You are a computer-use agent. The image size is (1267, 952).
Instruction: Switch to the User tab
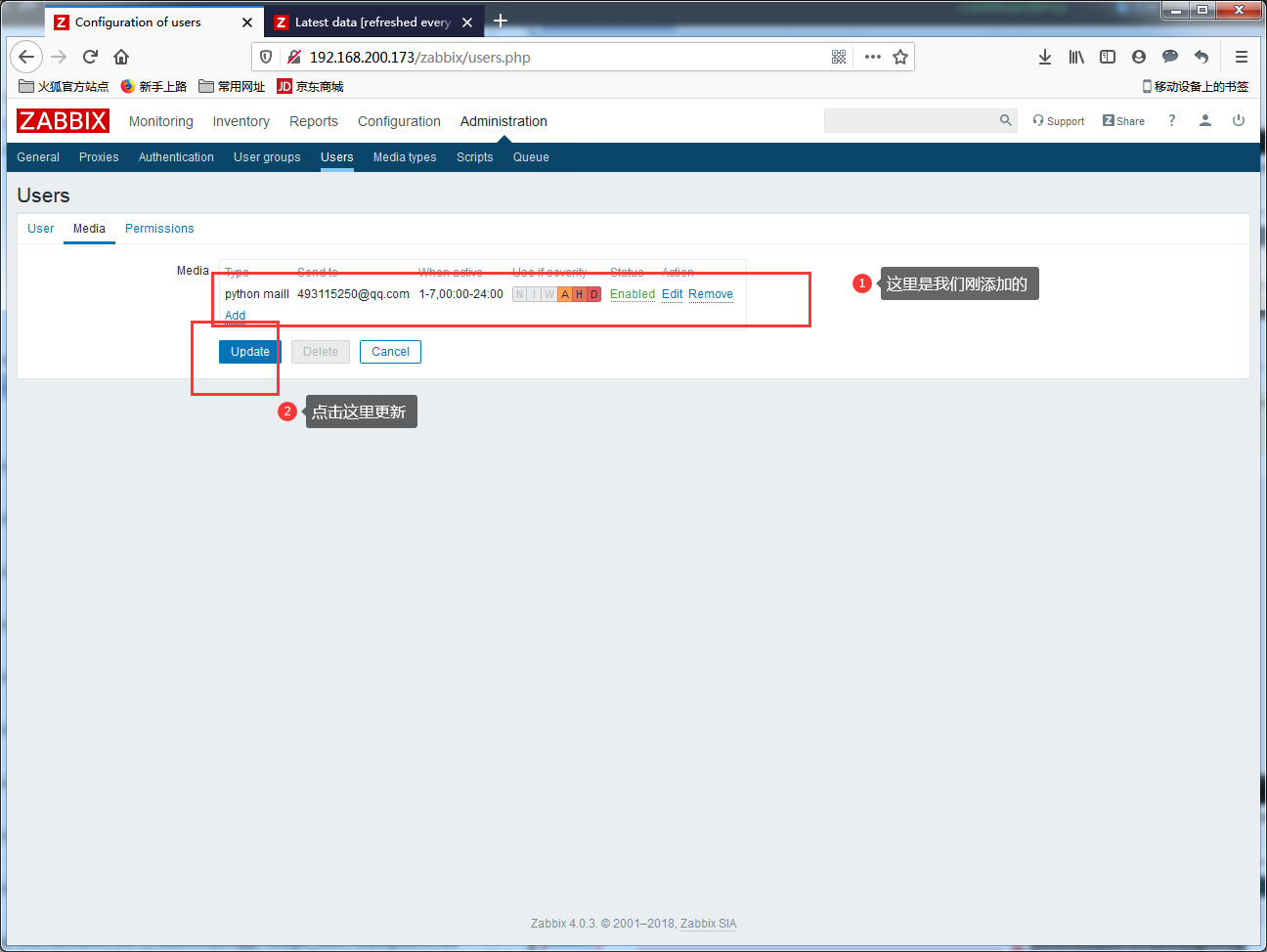point(41,229)
